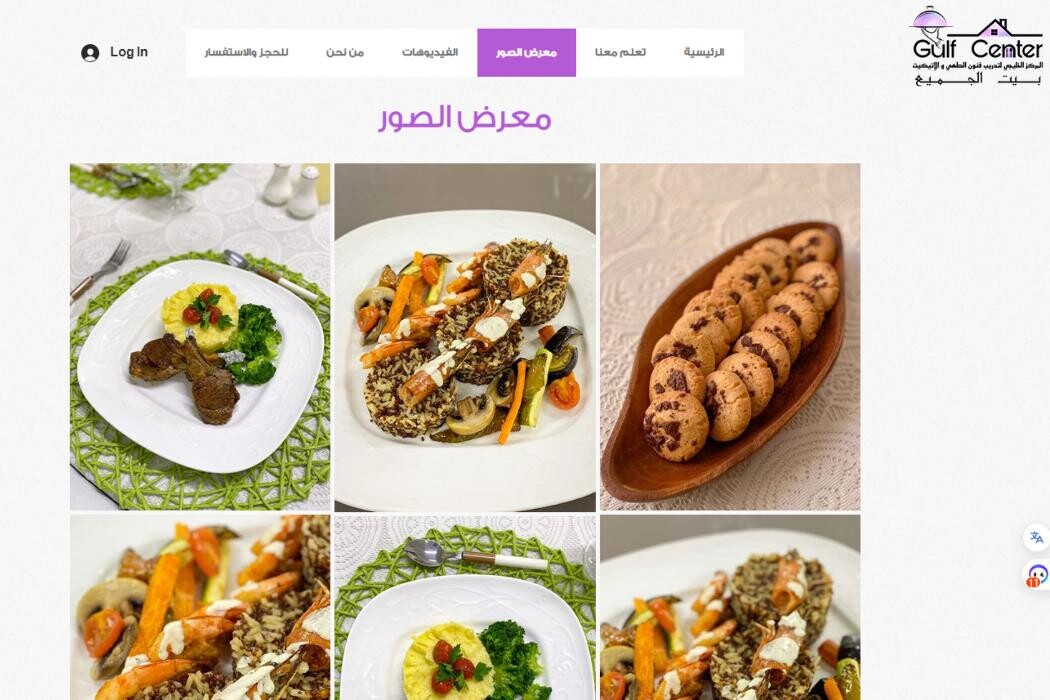Open the close-up shrimp and vegetables photo
The image size is (1050, 700).
[200, 608]
